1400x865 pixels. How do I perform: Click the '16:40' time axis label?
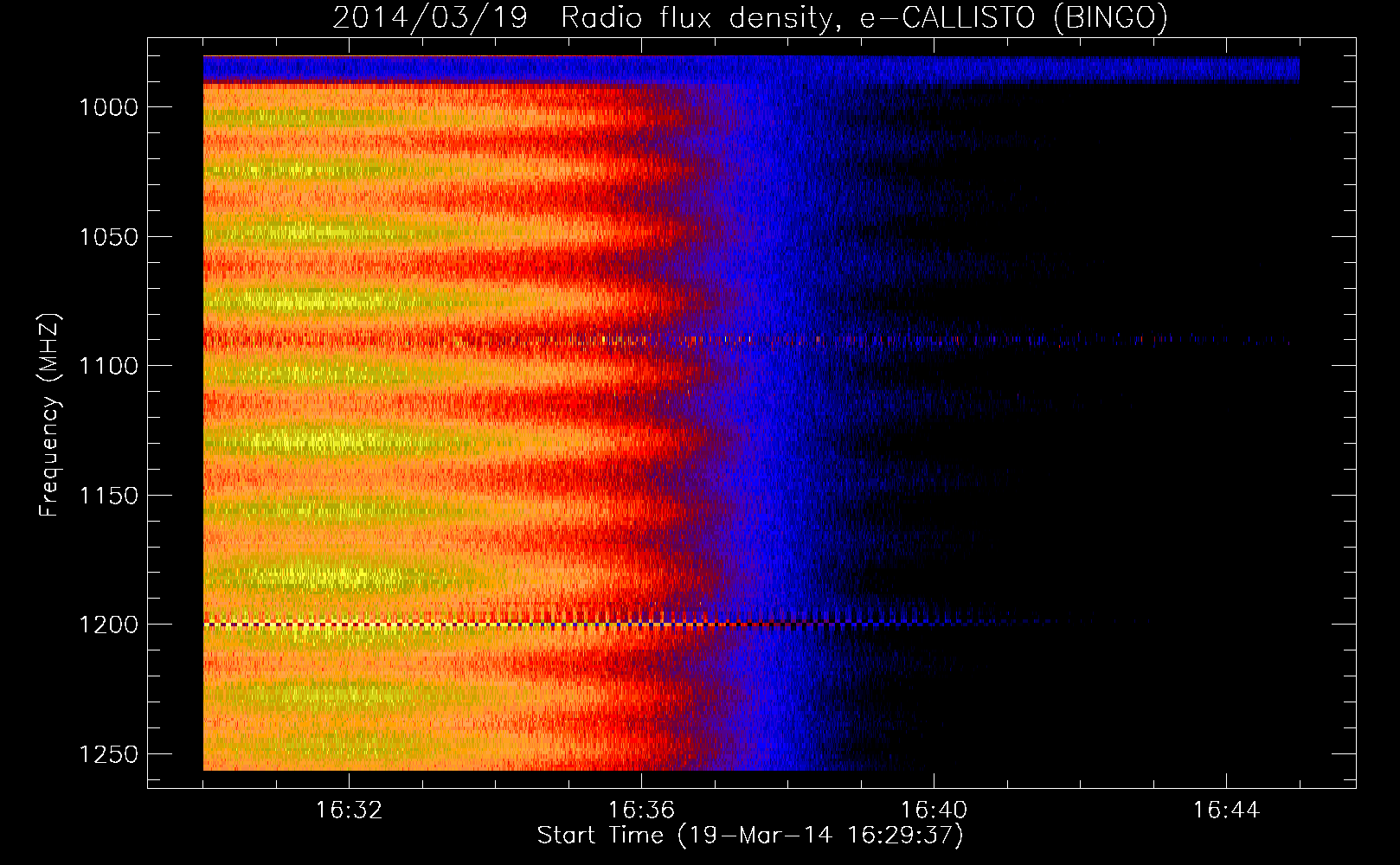tap(934, 811)
